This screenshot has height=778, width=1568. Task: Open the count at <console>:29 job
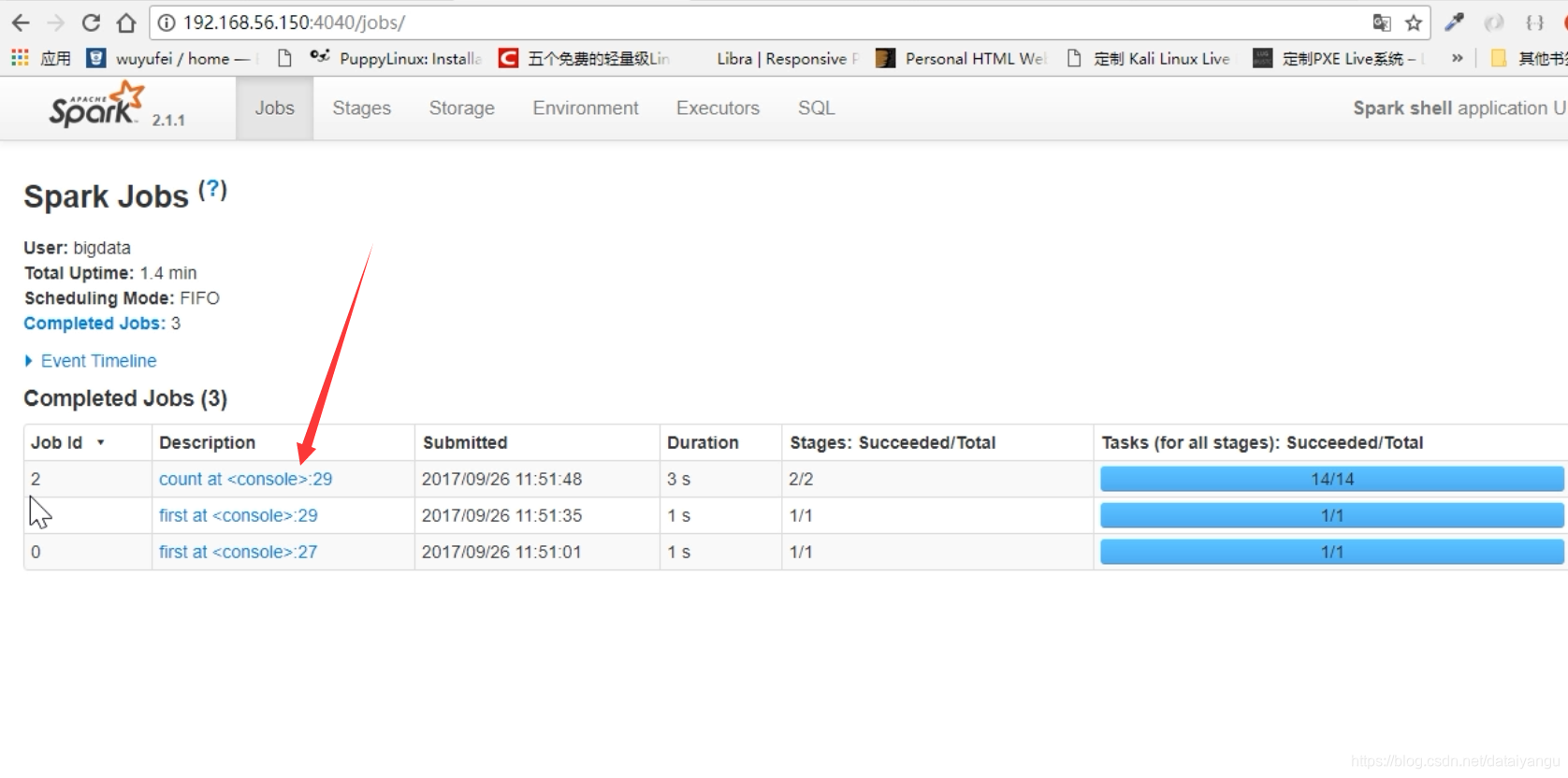[x=245, y=479]
